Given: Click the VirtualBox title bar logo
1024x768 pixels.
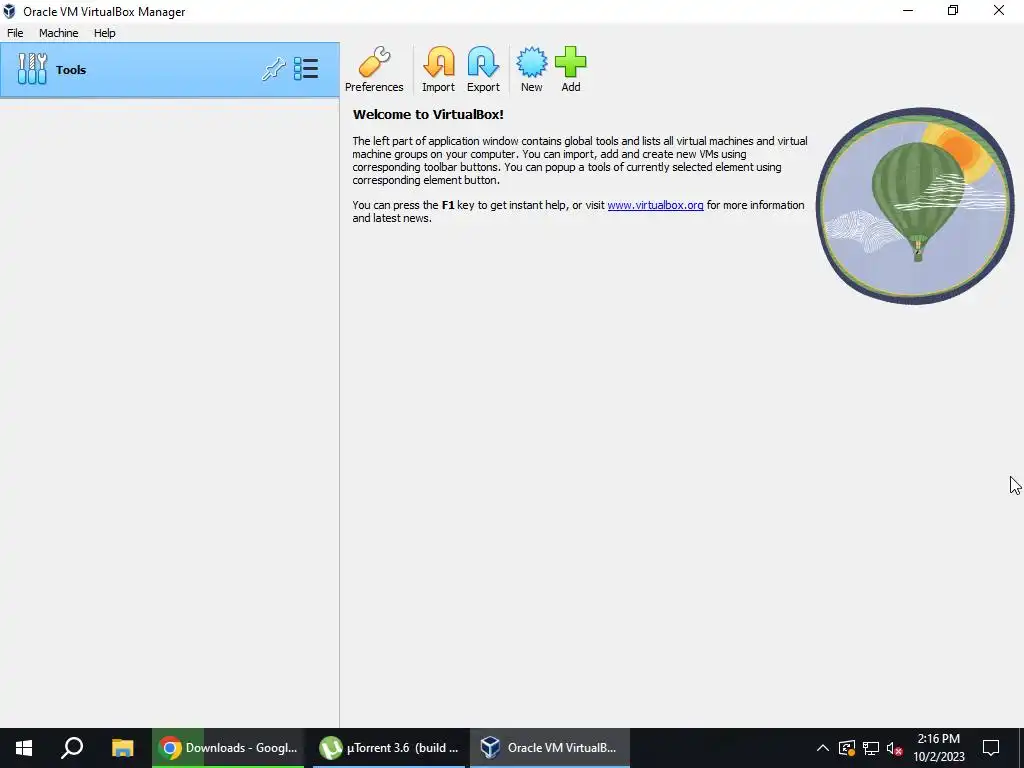Looking at the screenshot, I should [x=9, y=11].
